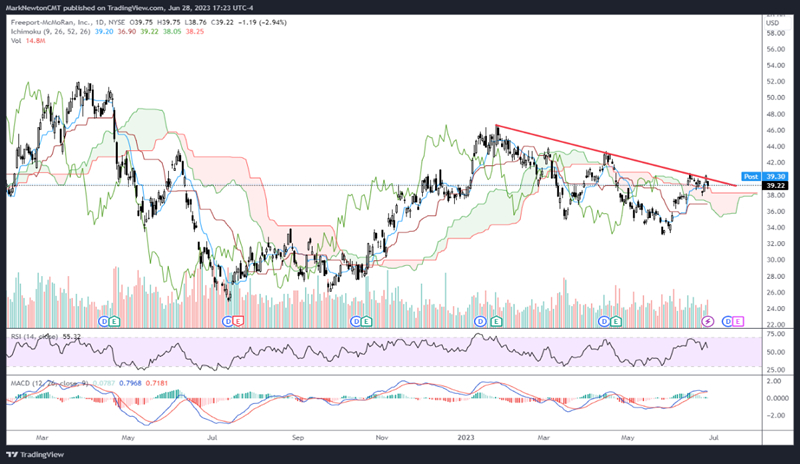Select the Vol 14.8M legend entry

click(28, 40)
